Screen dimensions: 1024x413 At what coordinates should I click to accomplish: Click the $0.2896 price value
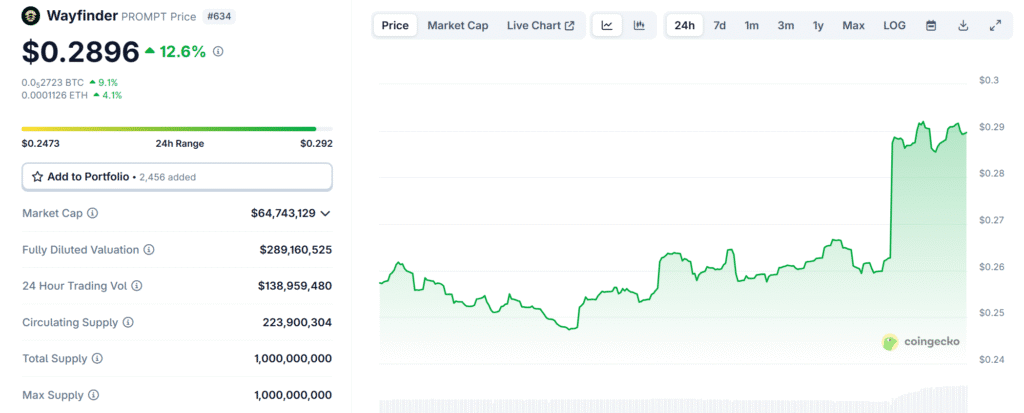click(81, 52)
